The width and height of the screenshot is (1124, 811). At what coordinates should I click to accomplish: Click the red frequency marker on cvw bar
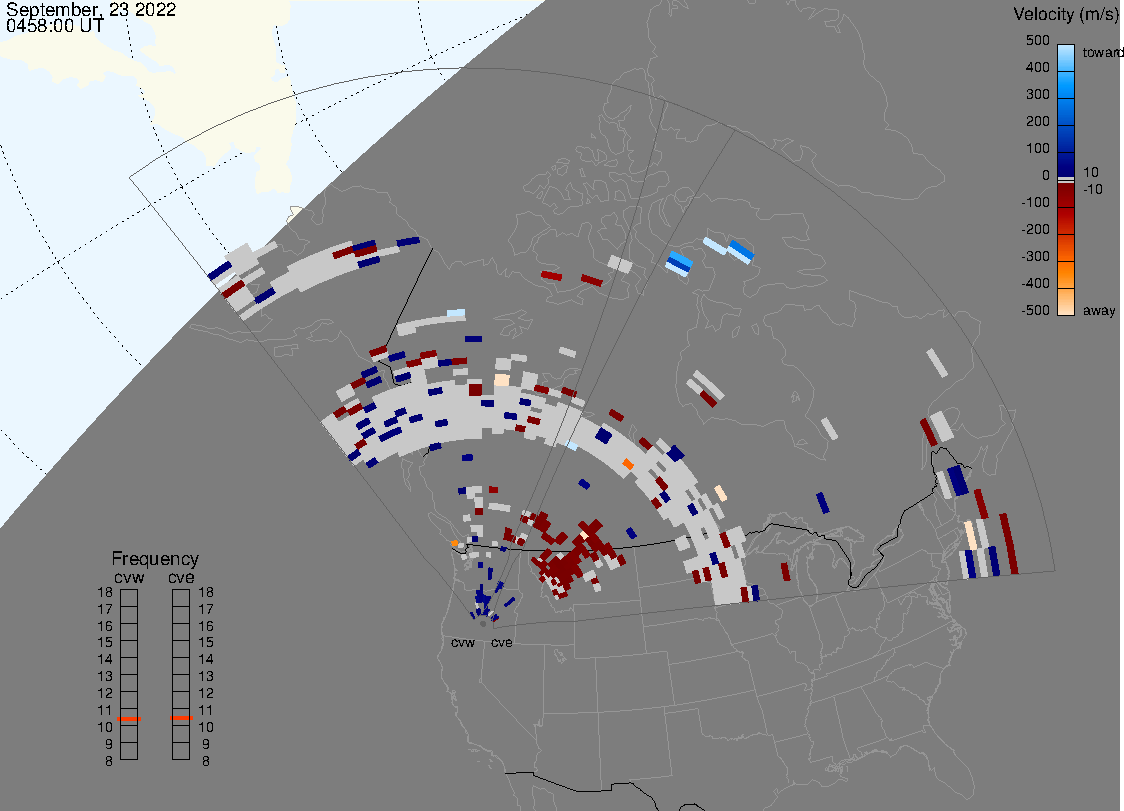(129, 718)
